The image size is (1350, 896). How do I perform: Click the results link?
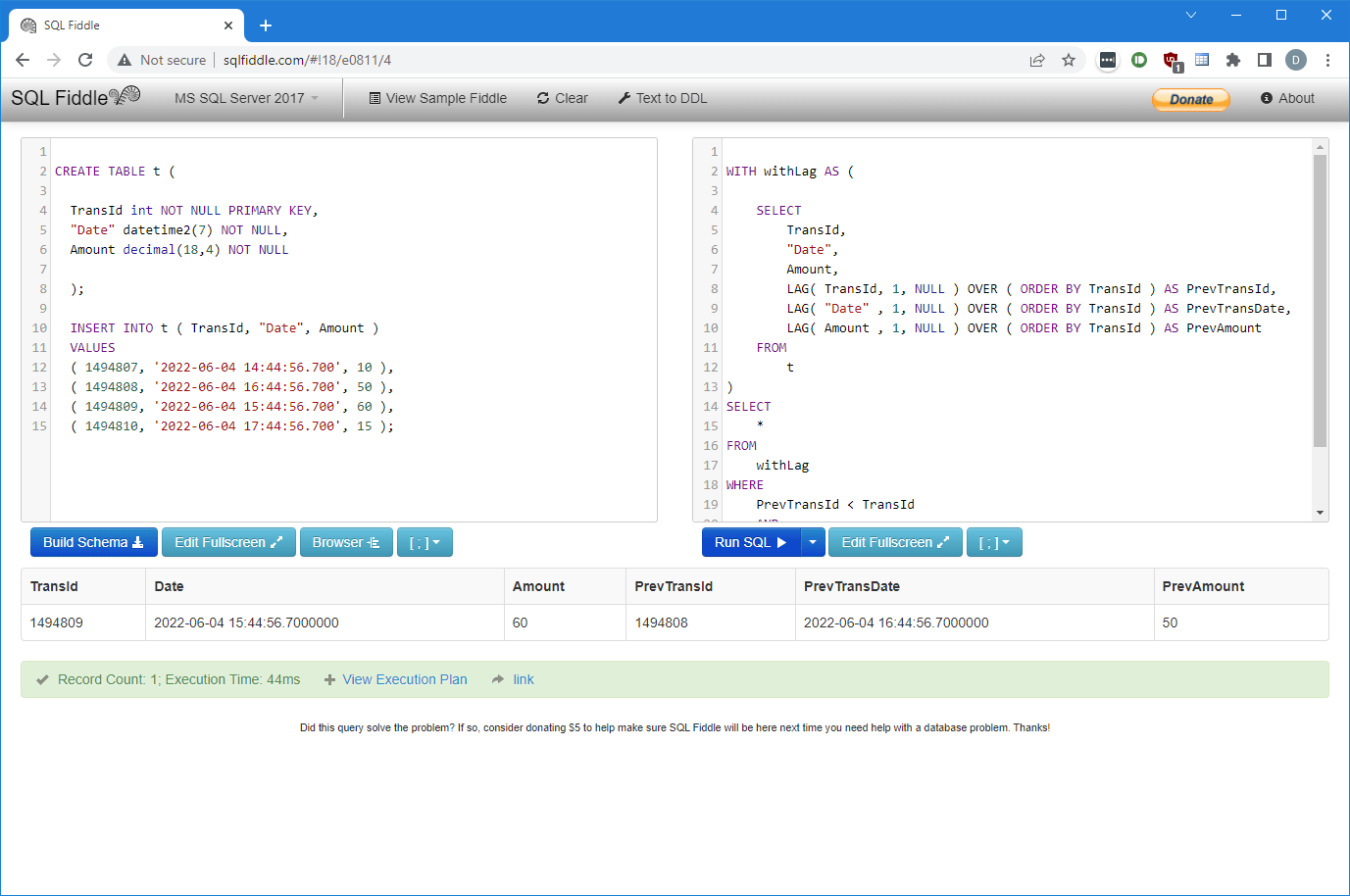point(524,679)
